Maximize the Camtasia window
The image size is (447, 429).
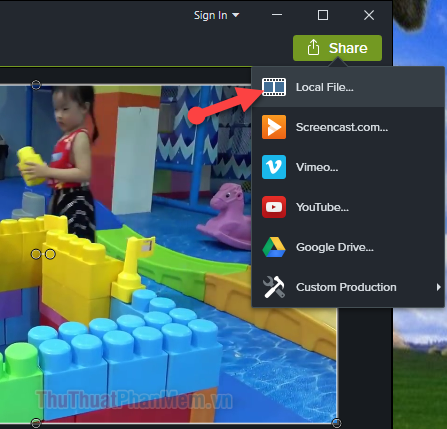pos(323,15)
